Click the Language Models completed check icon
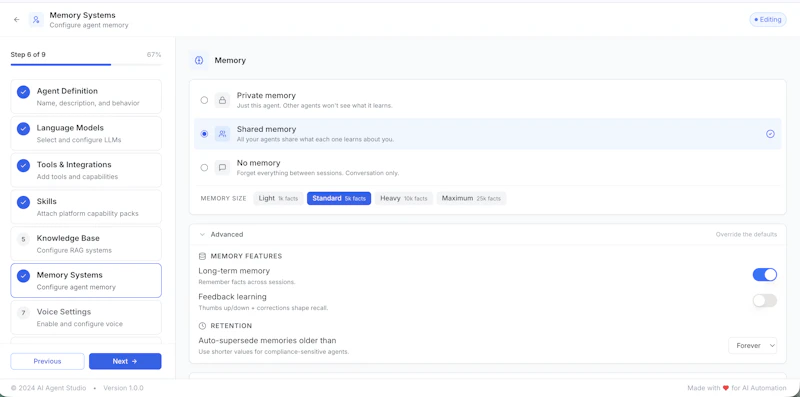Screen dimensions: 800x397 pos(23,129)
